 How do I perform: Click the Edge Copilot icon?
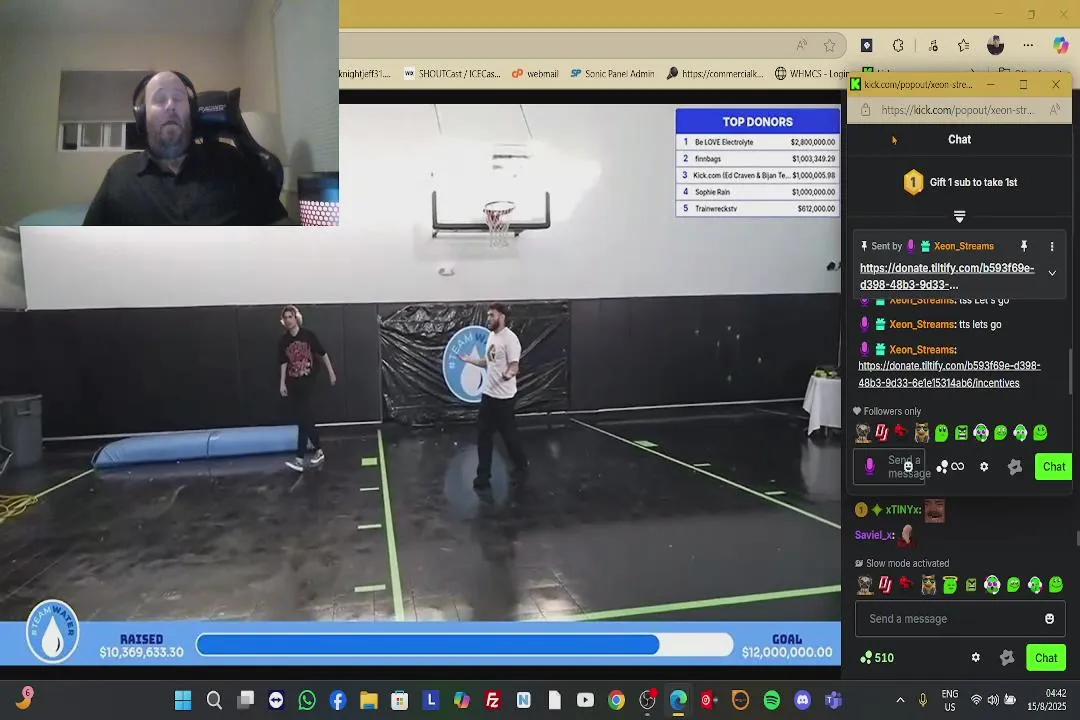click(x=1061, y=45)
